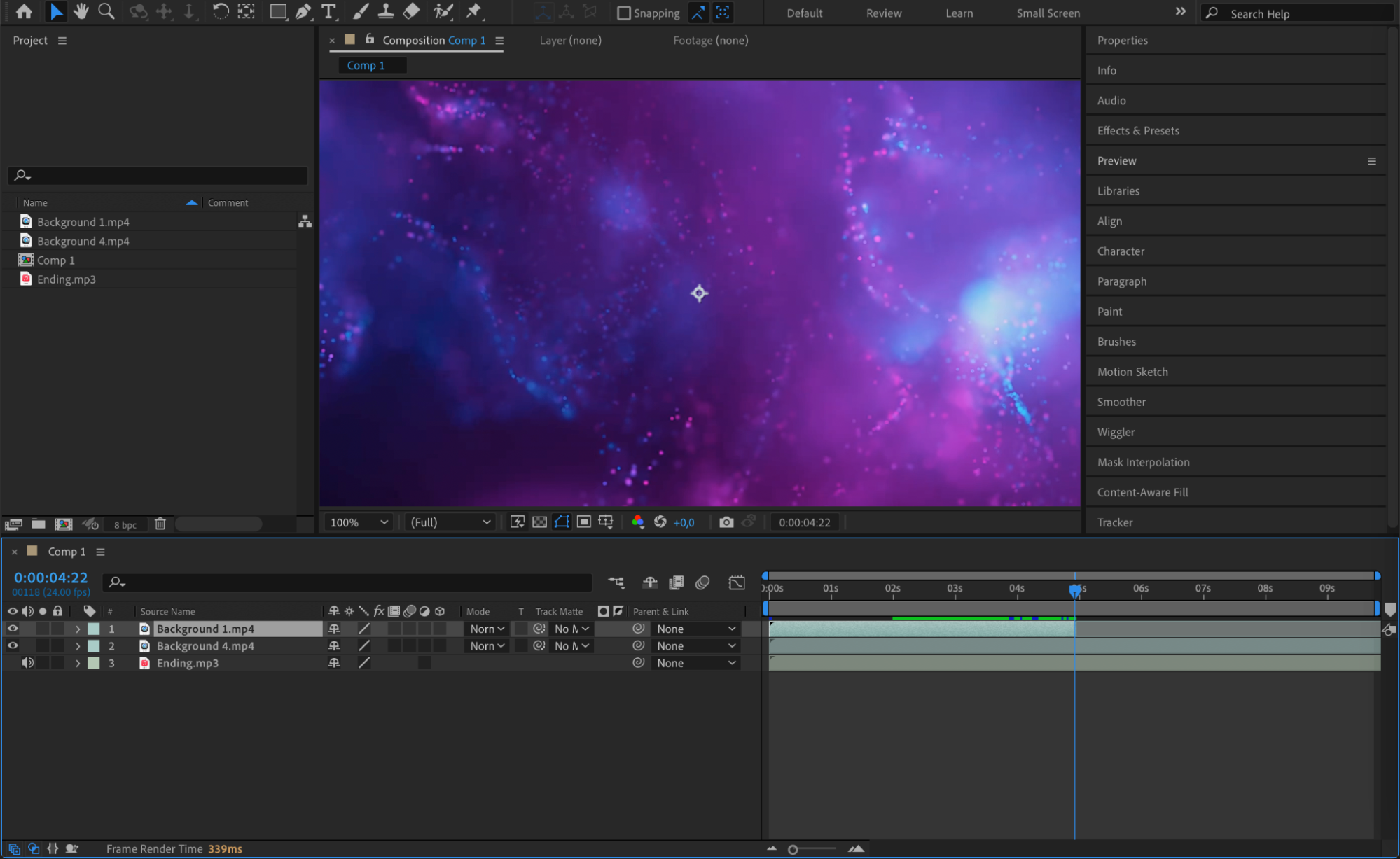
Task: Select Ending.mp3 in Project panel
Action: point(67,279)
